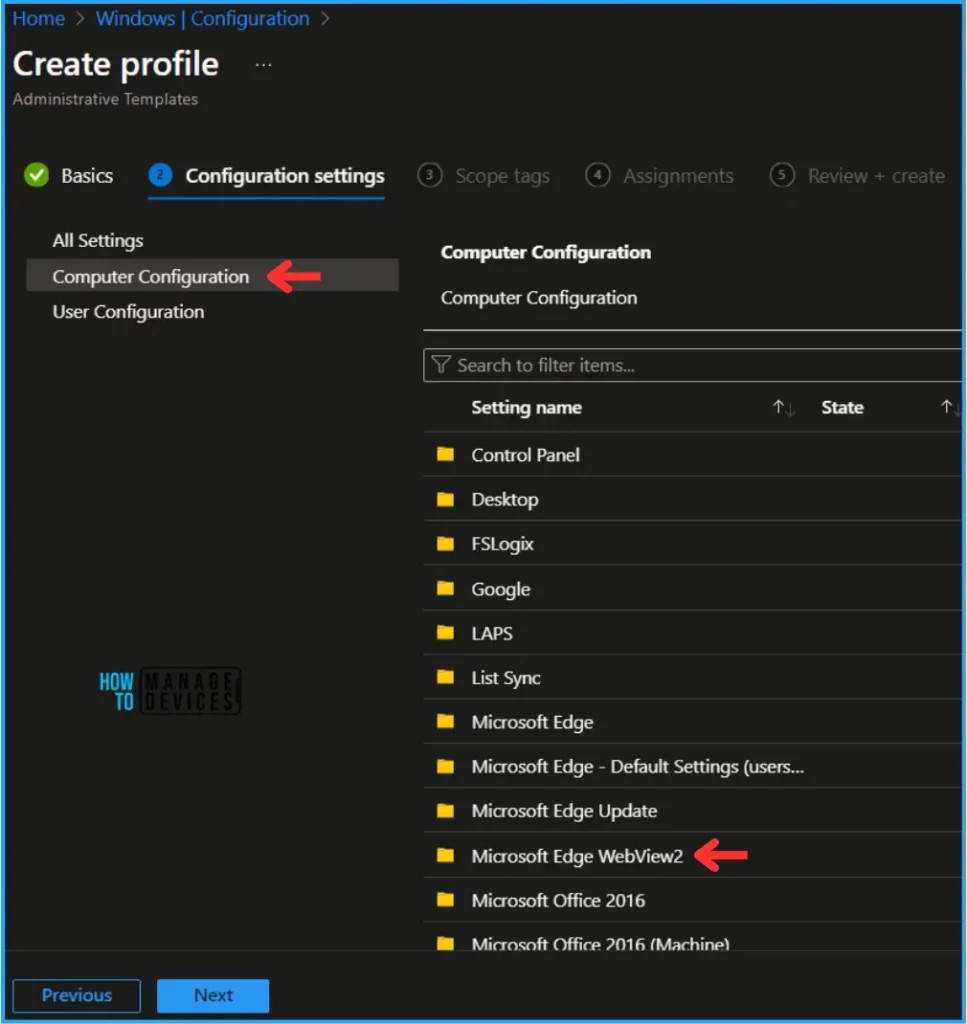Screen dimensions: 967x1024
Task: Click the Next button
Action: (213, 995)
